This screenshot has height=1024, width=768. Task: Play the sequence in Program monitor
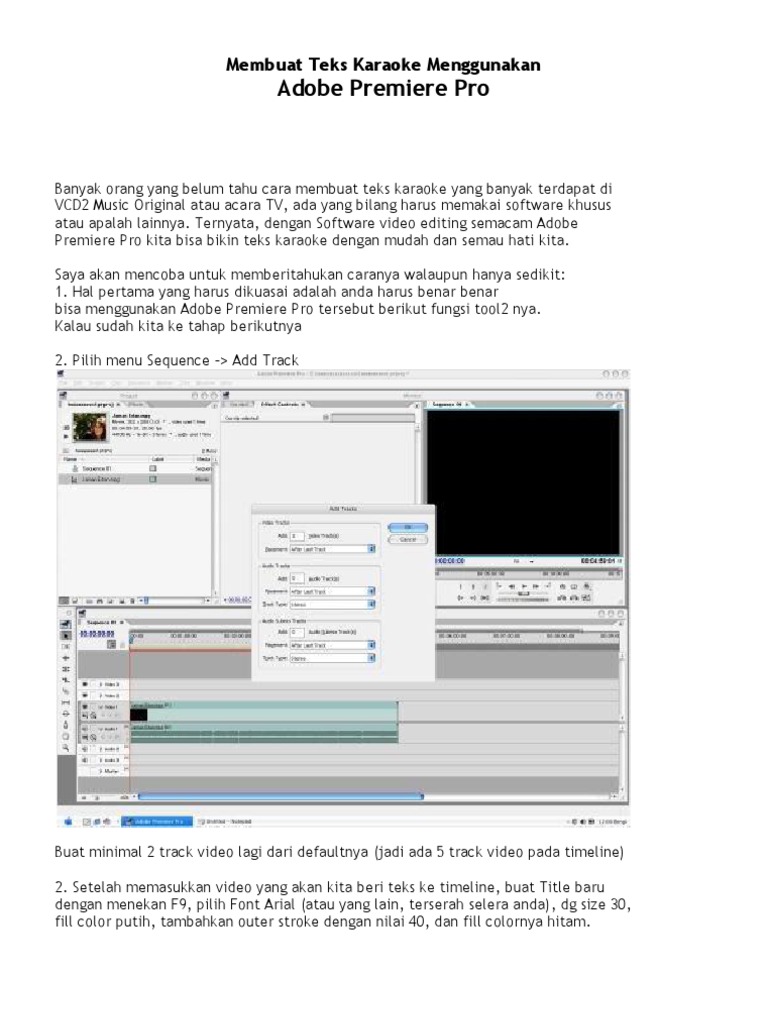pyautogui.click(x=524, y=586)
